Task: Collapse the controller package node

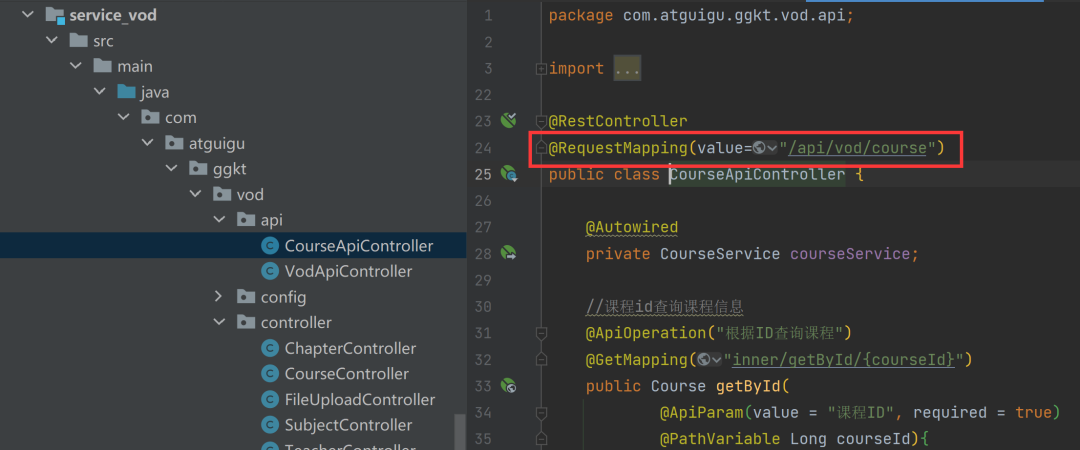Action: [x=220, y=323]
